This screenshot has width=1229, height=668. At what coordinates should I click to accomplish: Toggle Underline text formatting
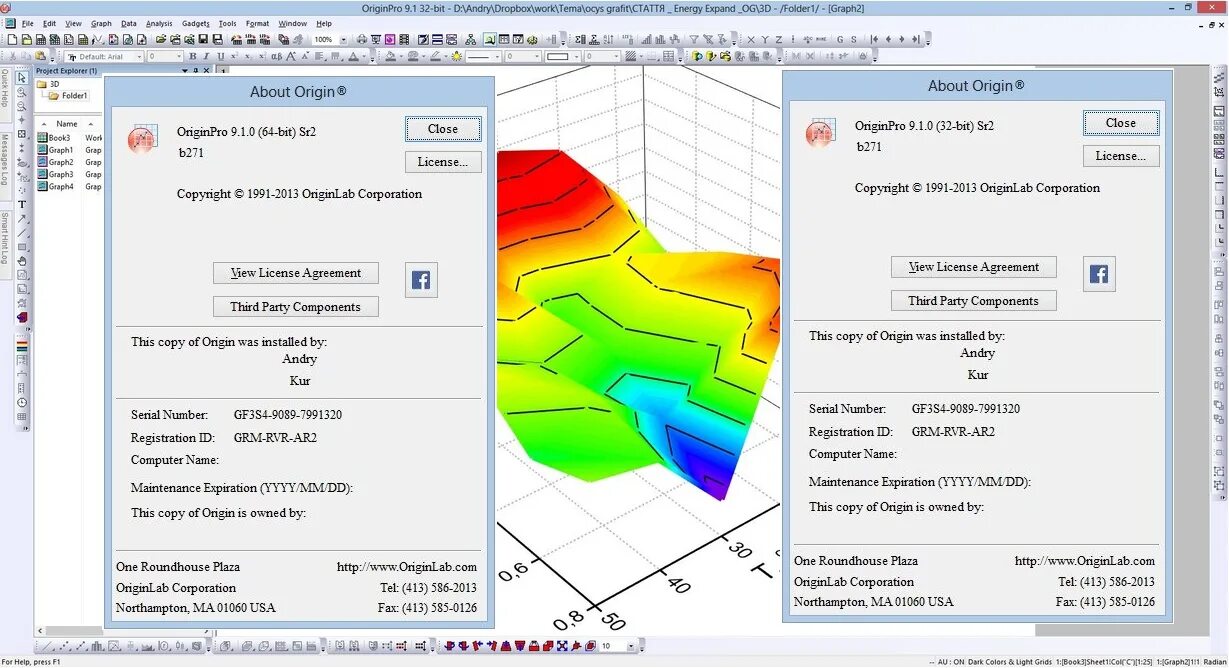[221, 57]
